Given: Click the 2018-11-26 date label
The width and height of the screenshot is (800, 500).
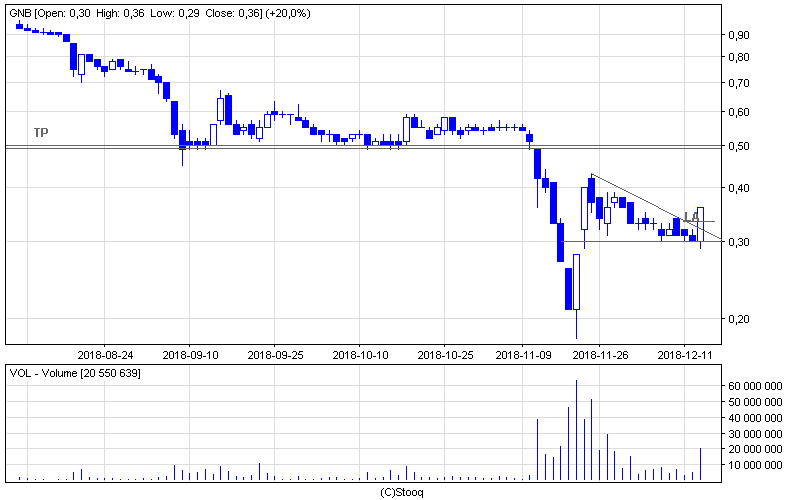Looking at the screenshot, I should pyautogui.click(x=601, y=355).
